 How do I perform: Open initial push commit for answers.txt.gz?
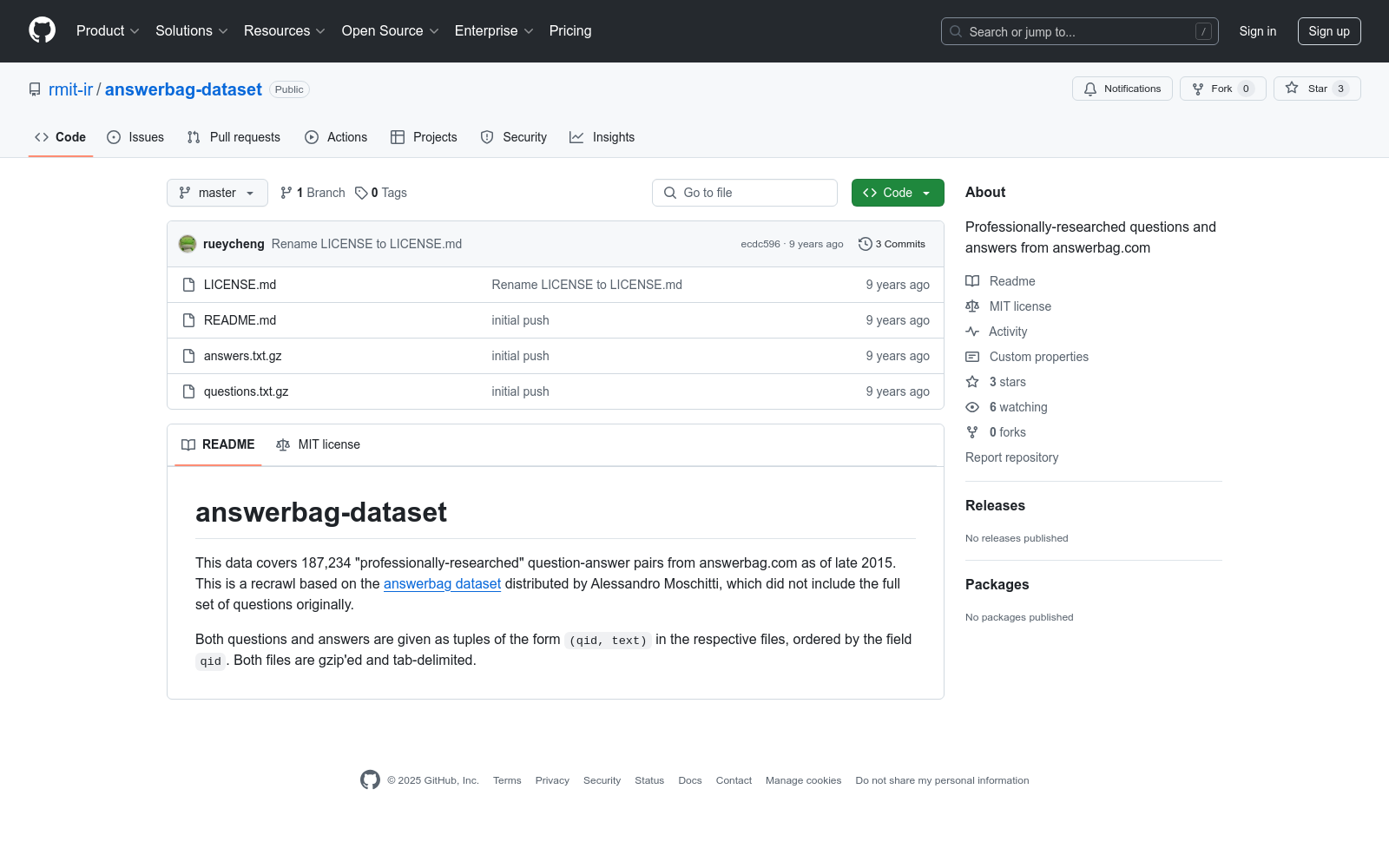(x=520, y=356)
